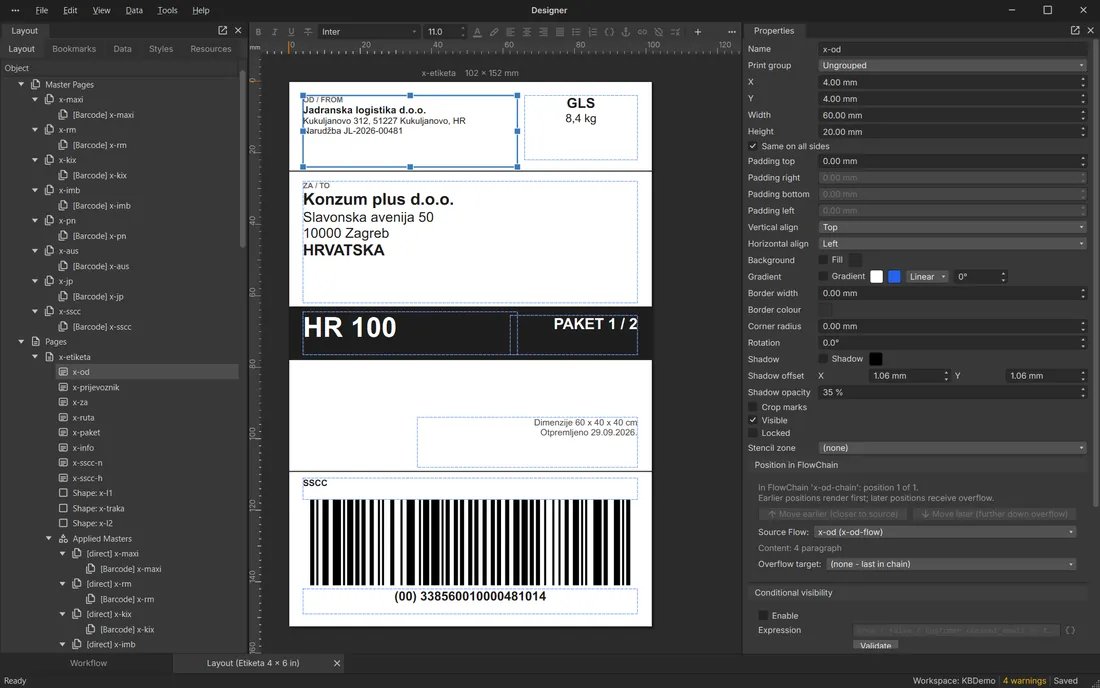This screenshot has height=688, width=1100.
Task: Uncheck Same on all sides
Action: (753, 146)
